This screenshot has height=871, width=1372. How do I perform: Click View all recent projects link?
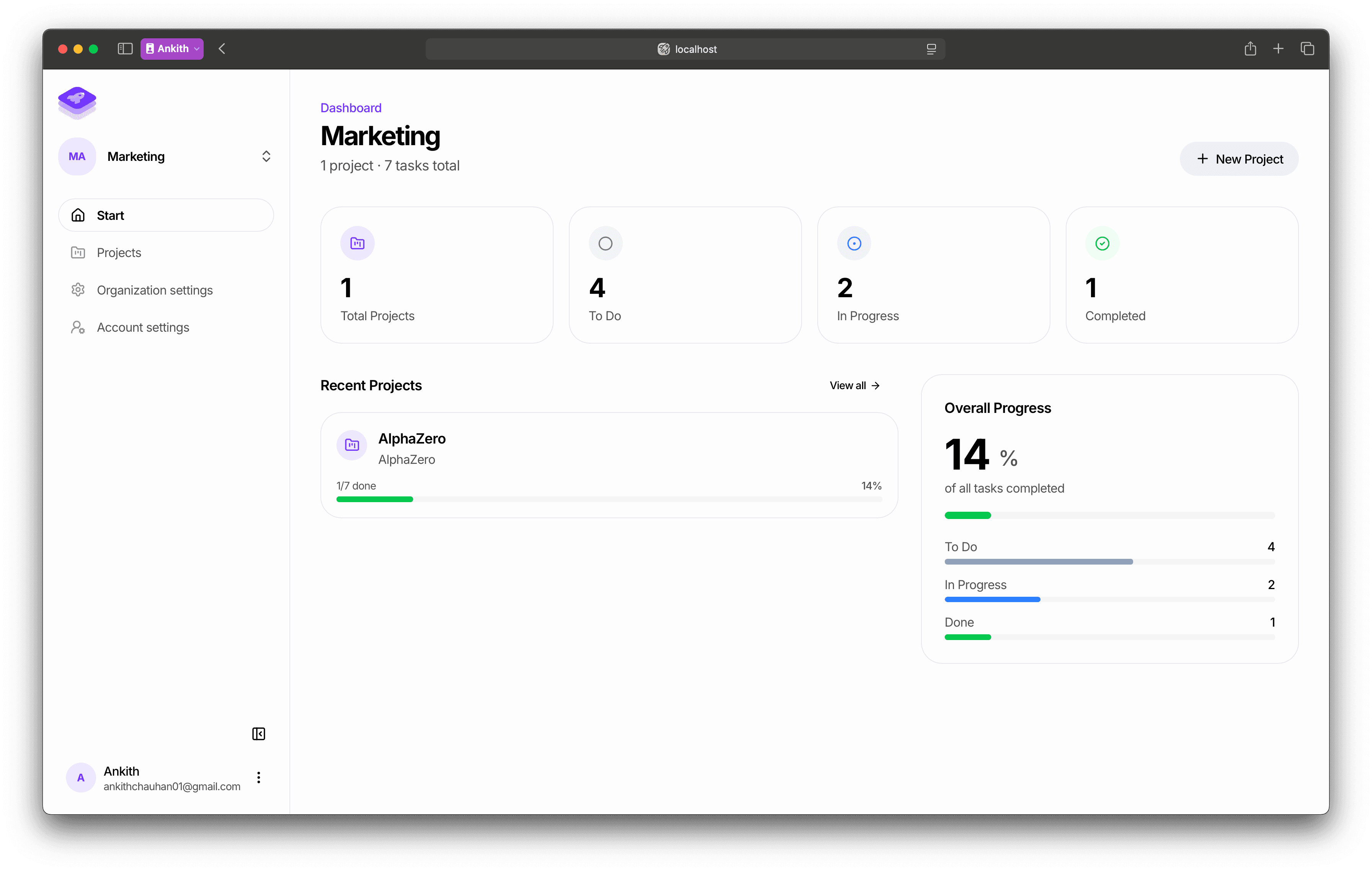point(854,385)
